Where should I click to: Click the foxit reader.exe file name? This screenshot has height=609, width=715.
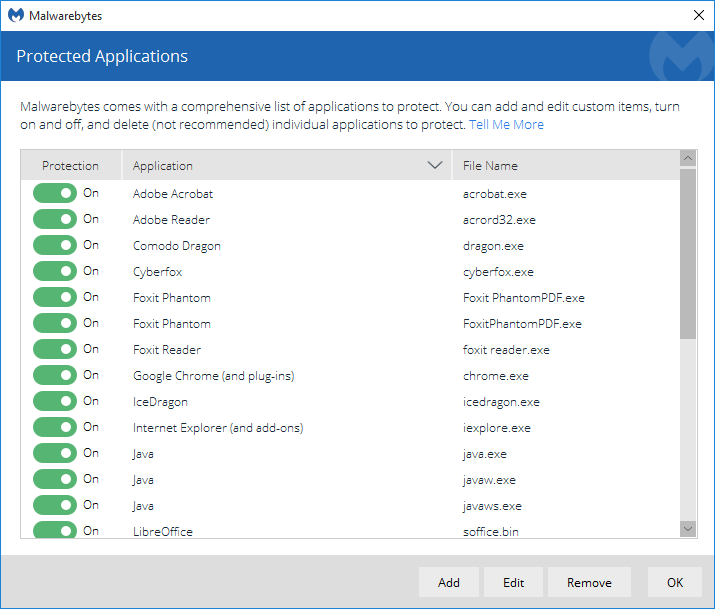coord(506,350)
